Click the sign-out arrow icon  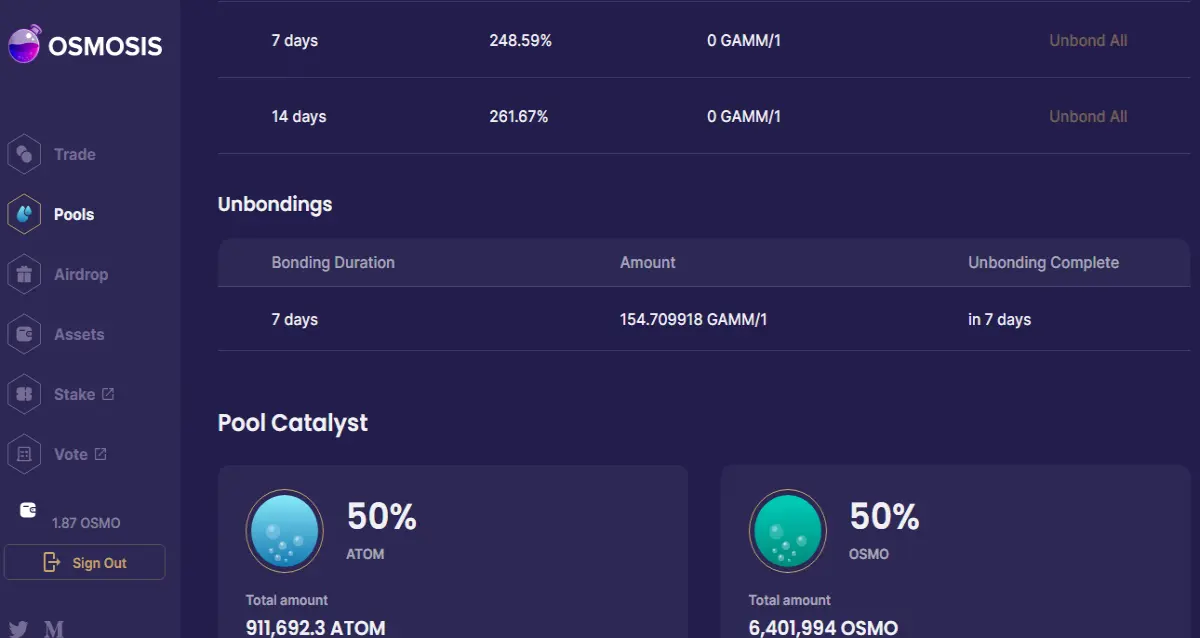(x=52, y=562)
